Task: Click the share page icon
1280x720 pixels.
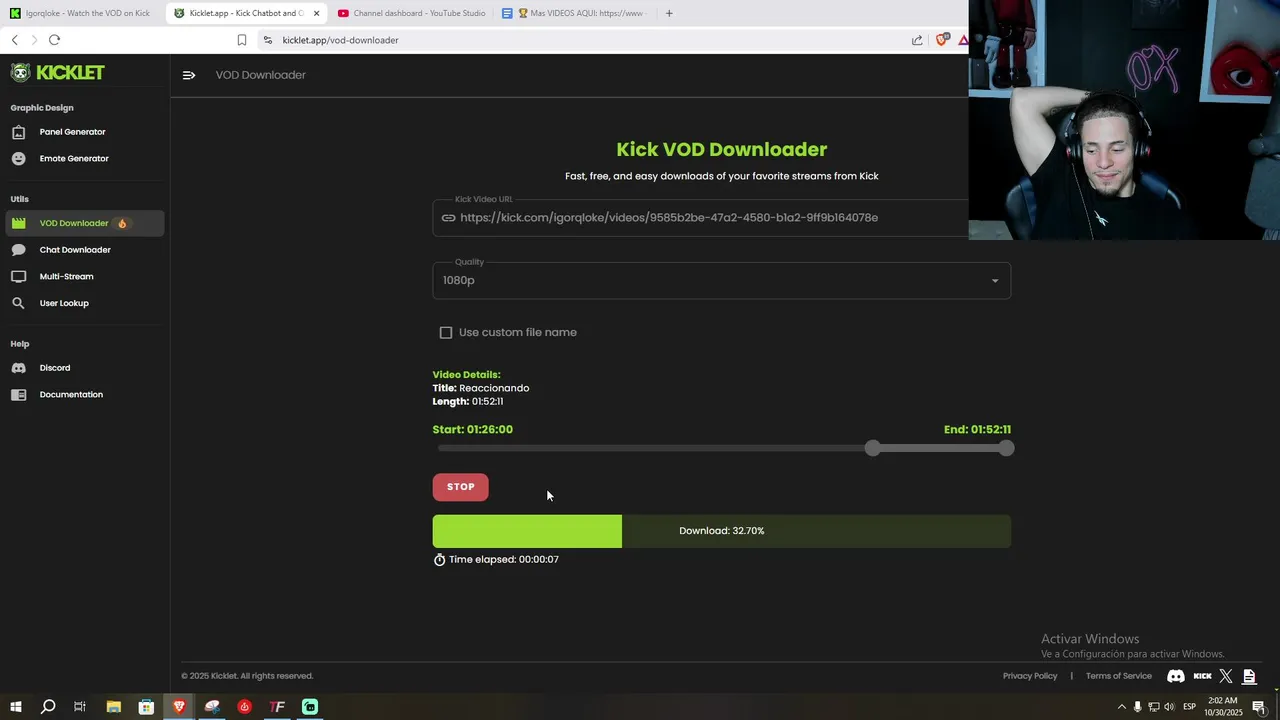Action: 917,40
